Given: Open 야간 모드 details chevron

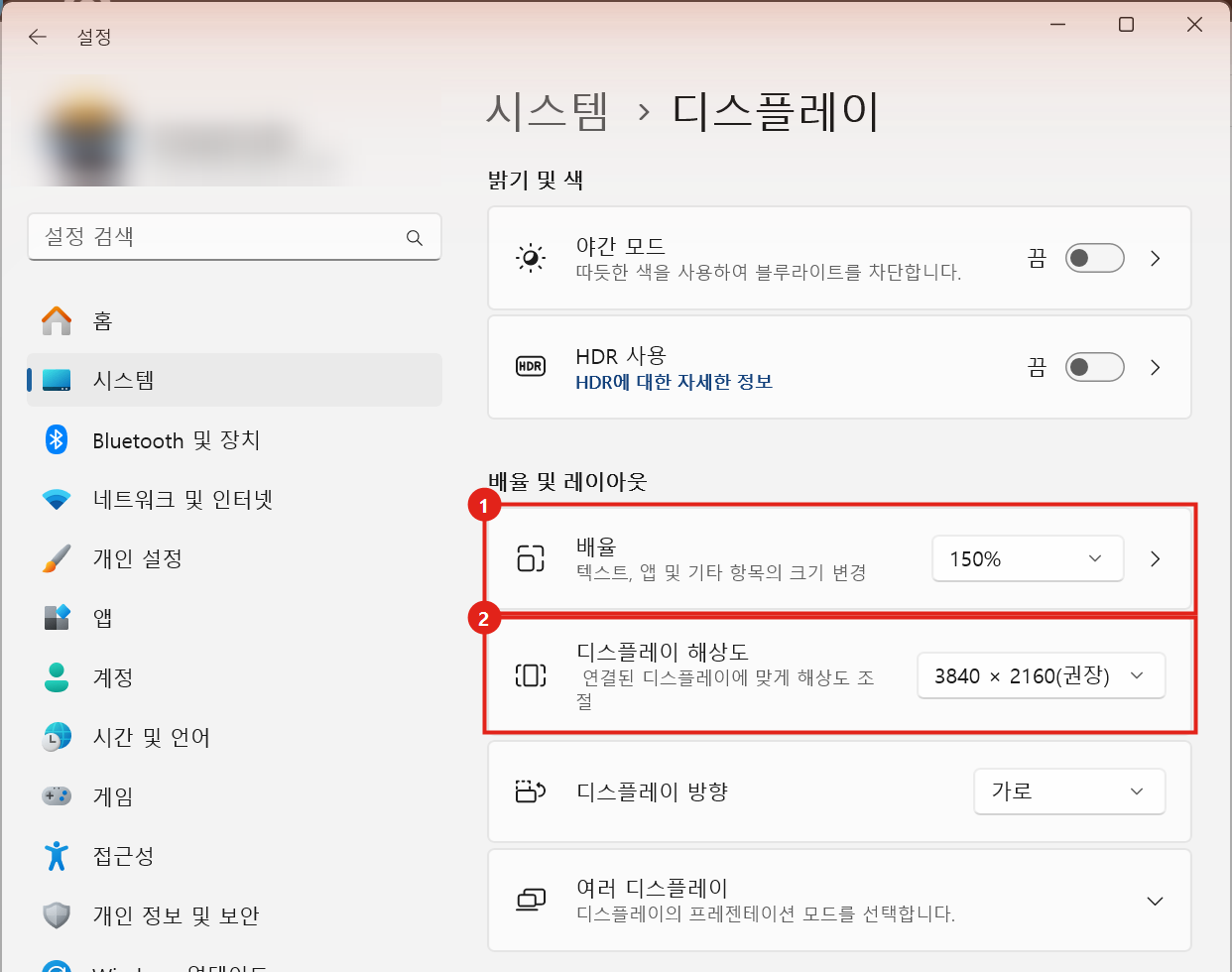Looking at the screenshot, I should click(x=1155, y=258).
